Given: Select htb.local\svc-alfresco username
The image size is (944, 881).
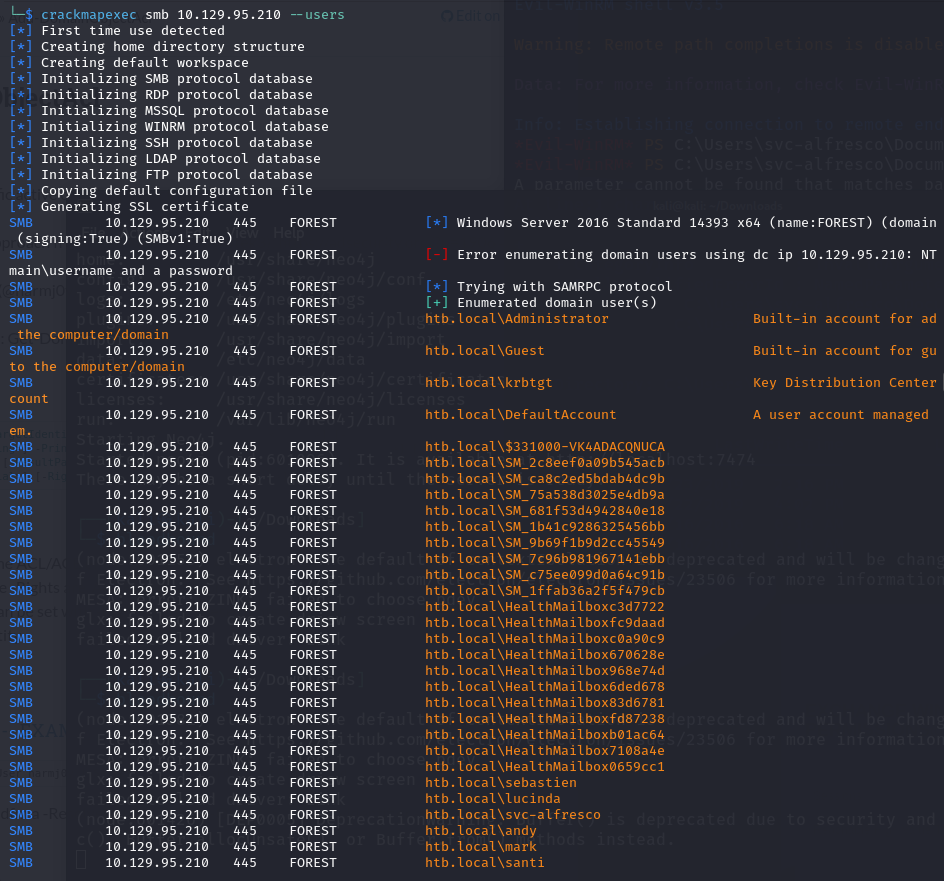Looking at the screenshot, I should (x=512, y=815).
